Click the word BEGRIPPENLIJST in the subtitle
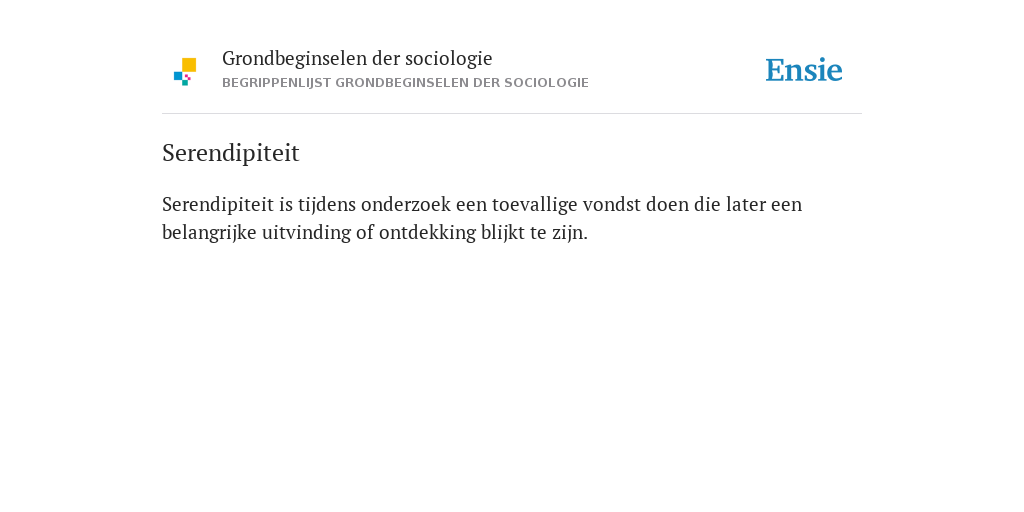This screenshot has width=1024, height=512. point(276,83)
